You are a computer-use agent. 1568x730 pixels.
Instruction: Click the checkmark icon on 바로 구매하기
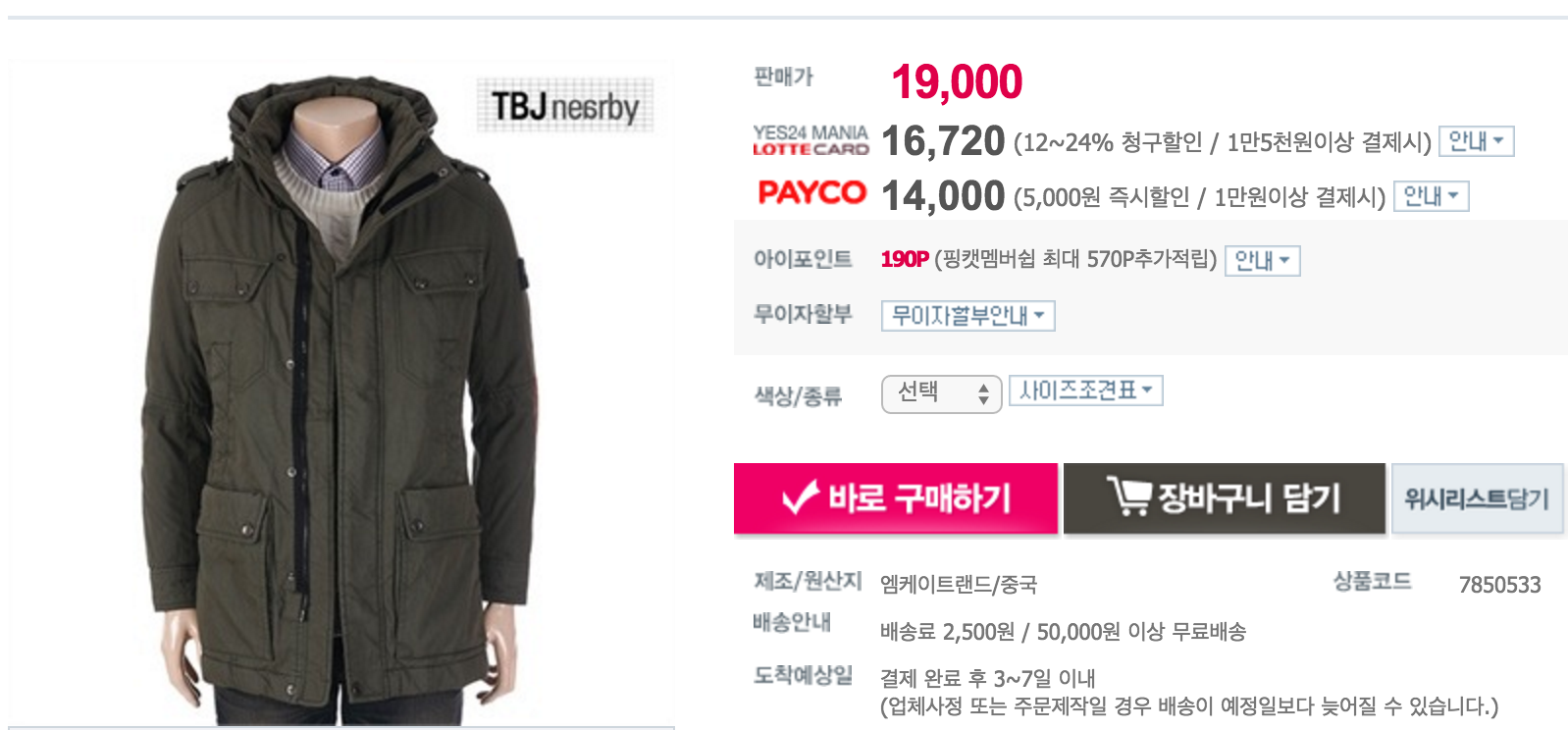pos(800,497)
